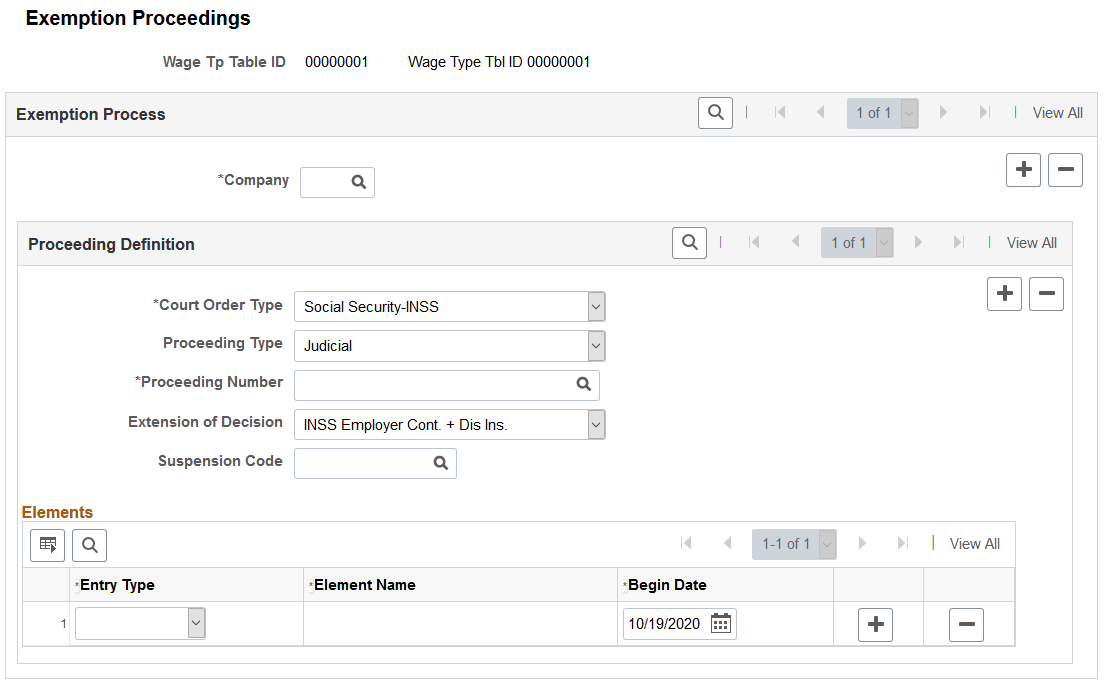
Task: Open the Company lookup magnifier
Action: [x=358, y=182]
